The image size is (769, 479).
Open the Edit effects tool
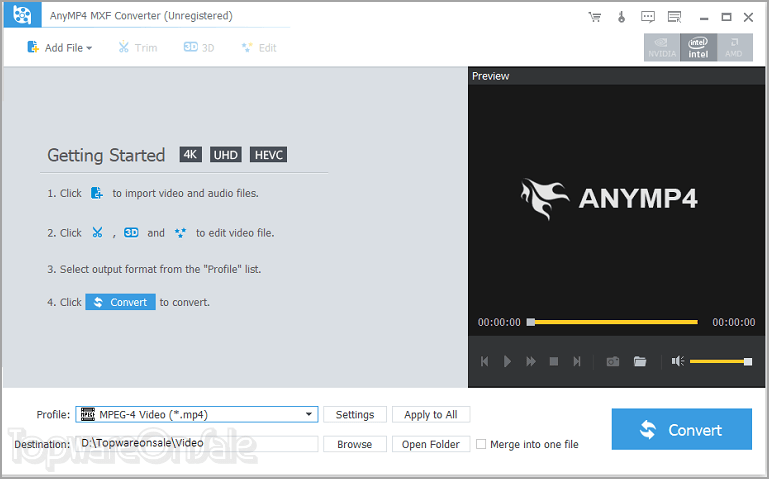coord(259,48)
